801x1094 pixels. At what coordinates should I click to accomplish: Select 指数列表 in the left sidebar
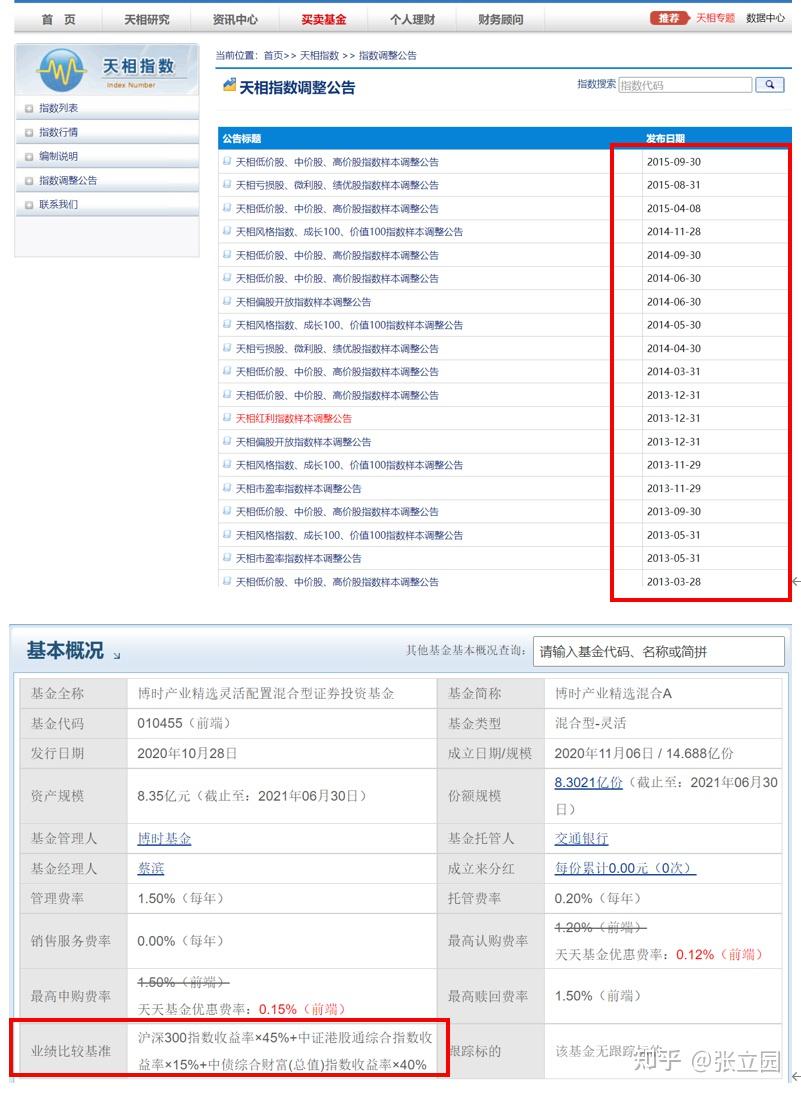point(59,108)
